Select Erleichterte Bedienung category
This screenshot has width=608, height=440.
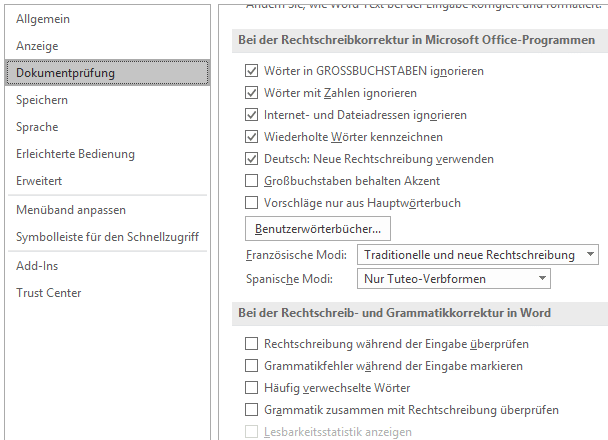point(75,154)
